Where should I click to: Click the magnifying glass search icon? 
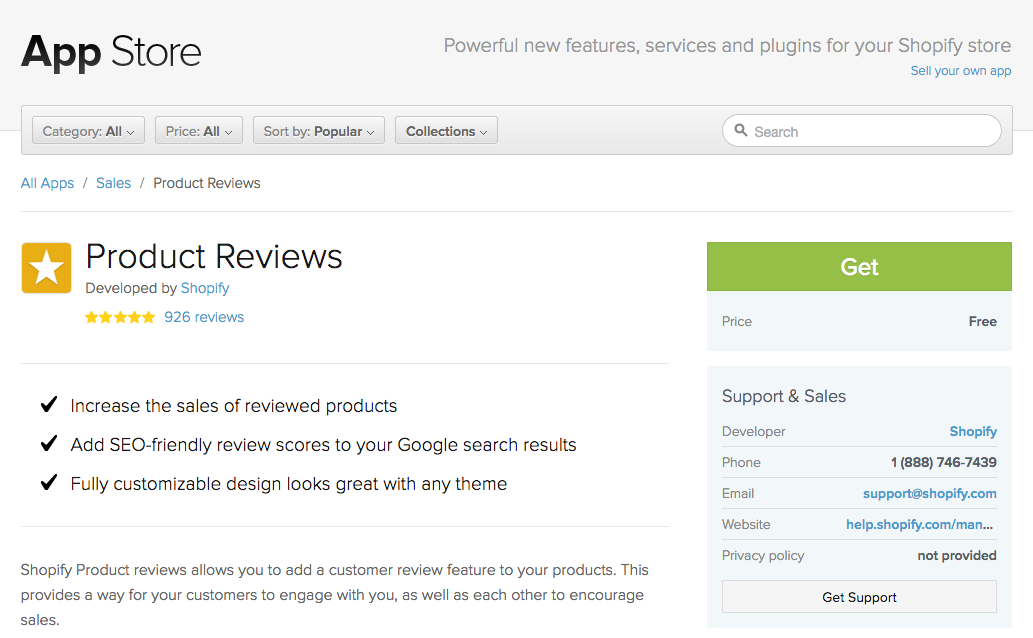(x=741, y=131)
